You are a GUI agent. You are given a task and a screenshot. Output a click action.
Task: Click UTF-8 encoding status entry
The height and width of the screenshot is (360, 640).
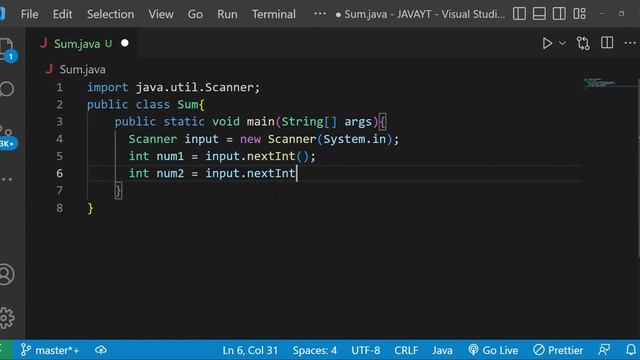point(366,350)
